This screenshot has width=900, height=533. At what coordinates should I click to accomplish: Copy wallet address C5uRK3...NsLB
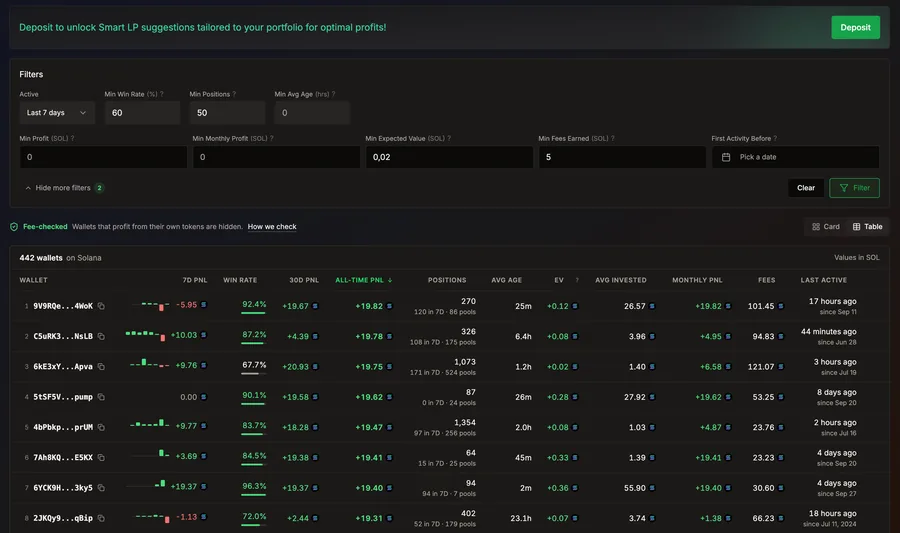[x=101, y=336]
